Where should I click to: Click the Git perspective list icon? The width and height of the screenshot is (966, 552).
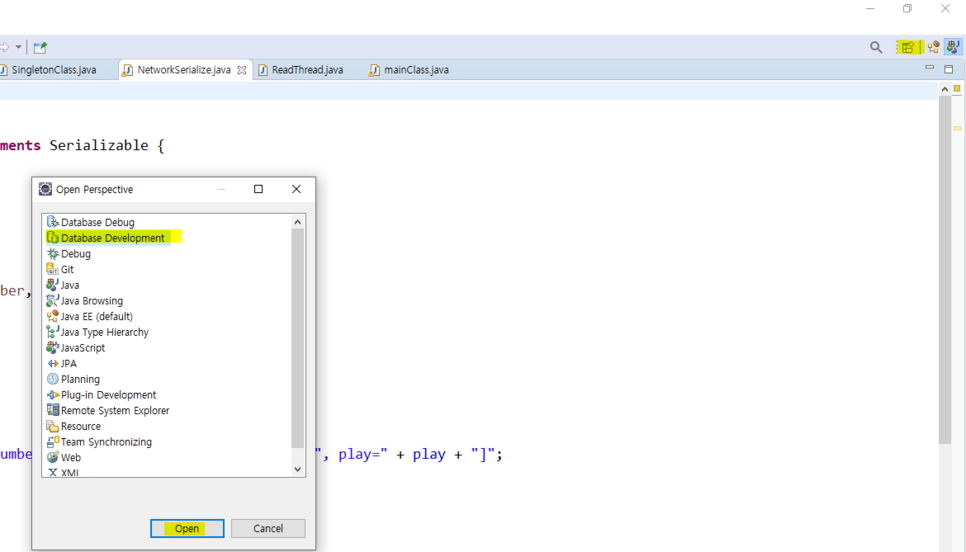[x=53, y=269]
